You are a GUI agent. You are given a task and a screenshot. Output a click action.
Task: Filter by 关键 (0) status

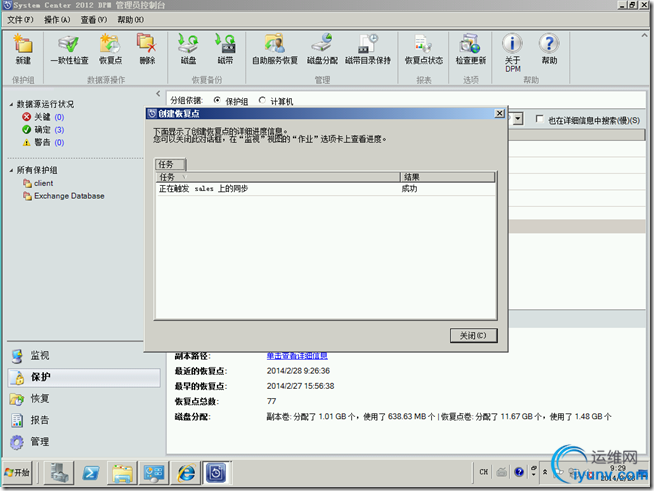point(43,117)
